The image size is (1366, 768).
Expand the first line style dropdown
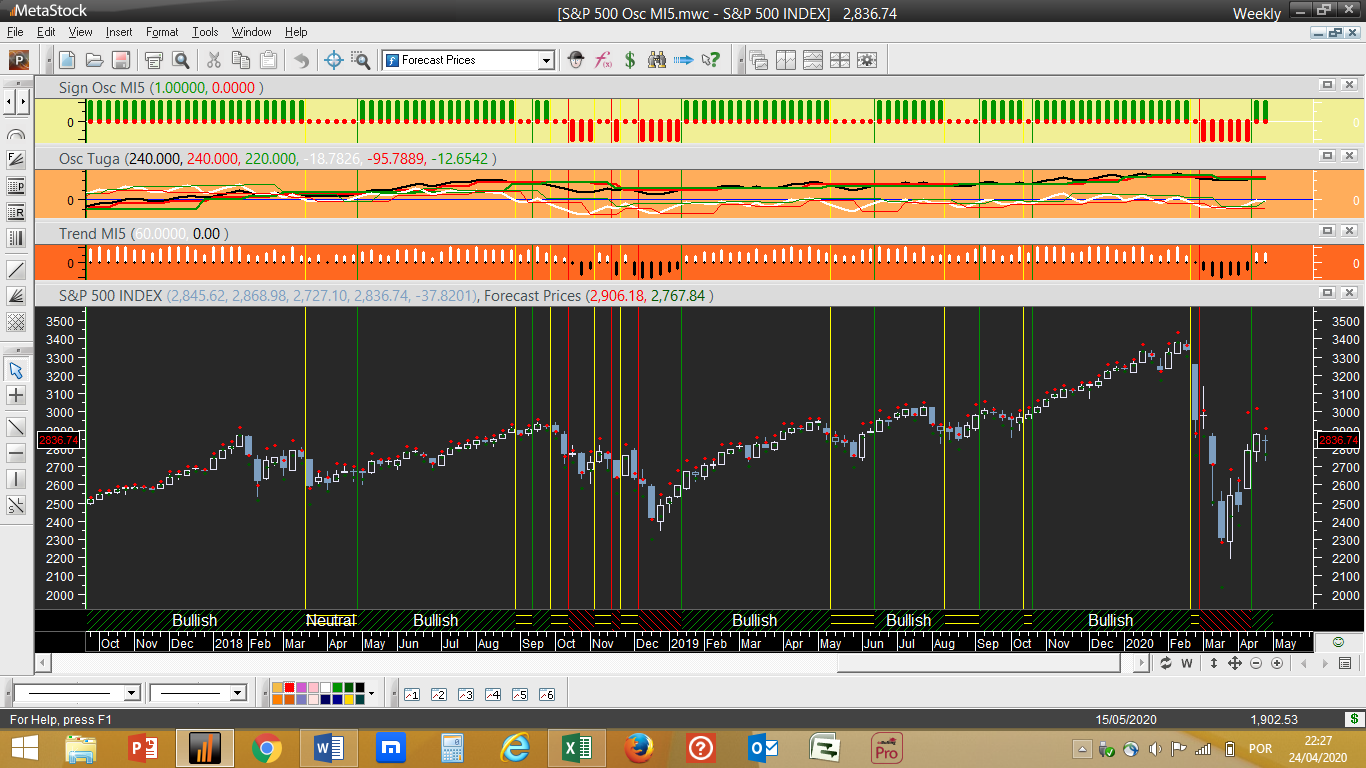(x=132, y=693)
